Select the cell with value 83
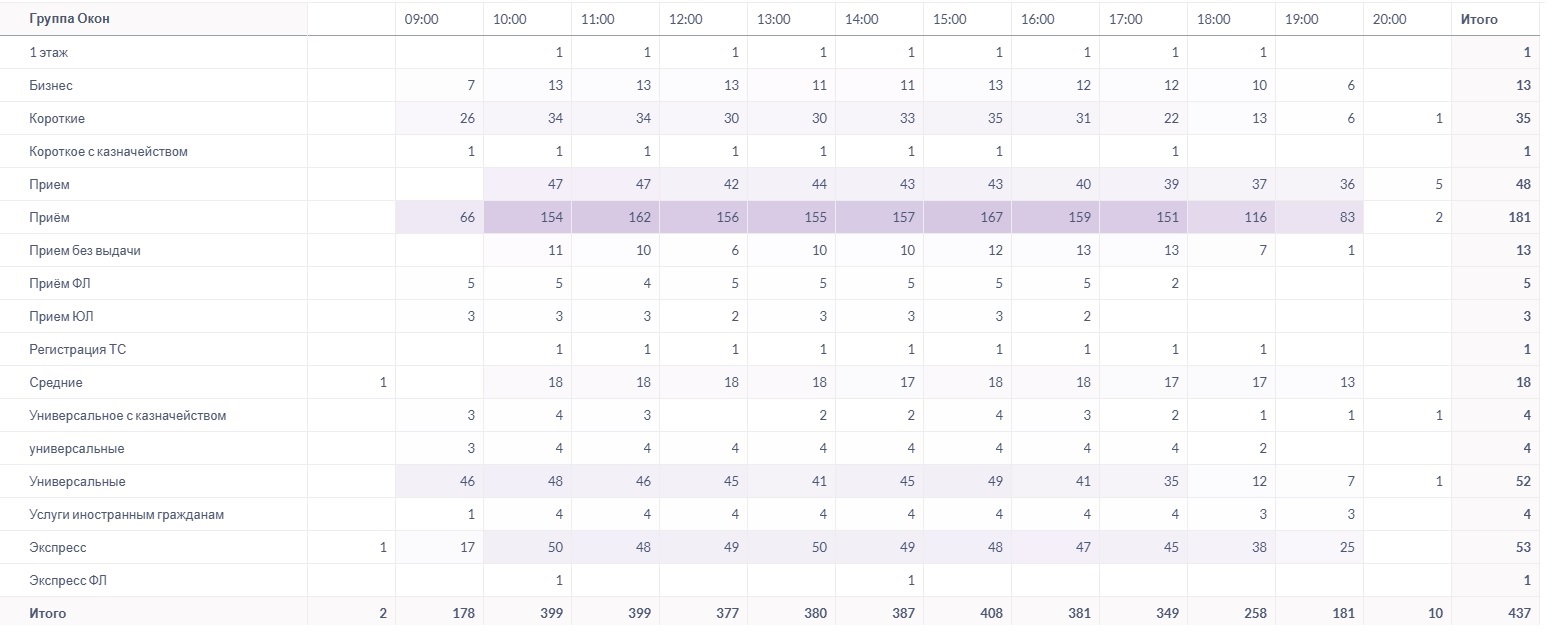Viewport: 1552px width, 633px height. point(1320,217)
